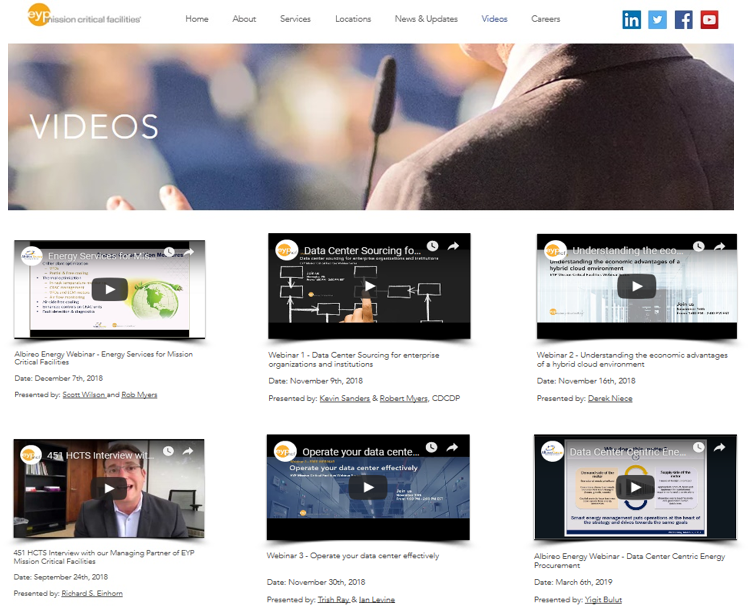Play the Energy Services for Mission video
Image resolution: width=756 pixels, height=616 pixels.
click(110, 289)
